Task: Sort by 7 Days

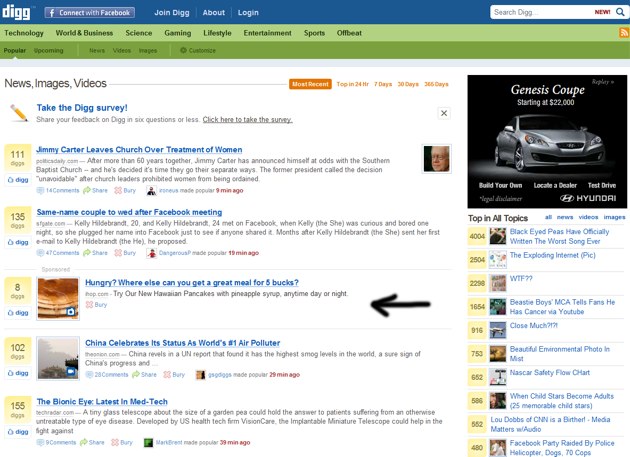Action: coord(383,84)
